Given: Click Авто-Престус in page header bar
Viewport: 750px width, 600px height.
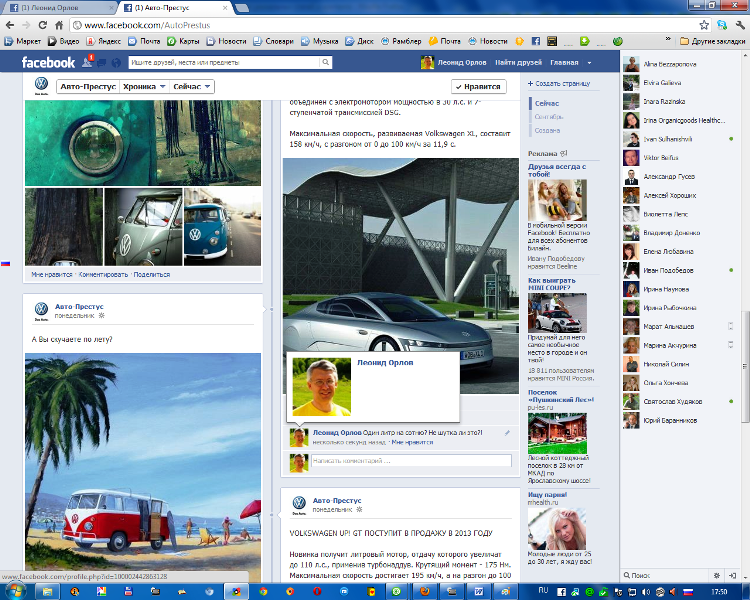Looking at the screenshot, I should tap(88, 87).
